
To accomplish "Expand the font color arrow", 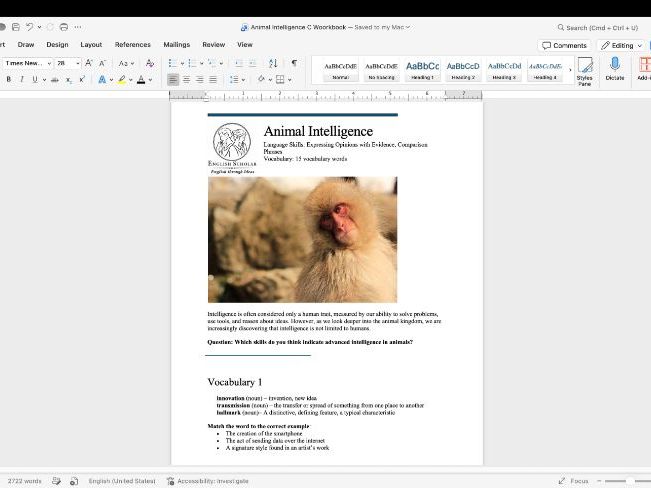I will pos(150,80).
